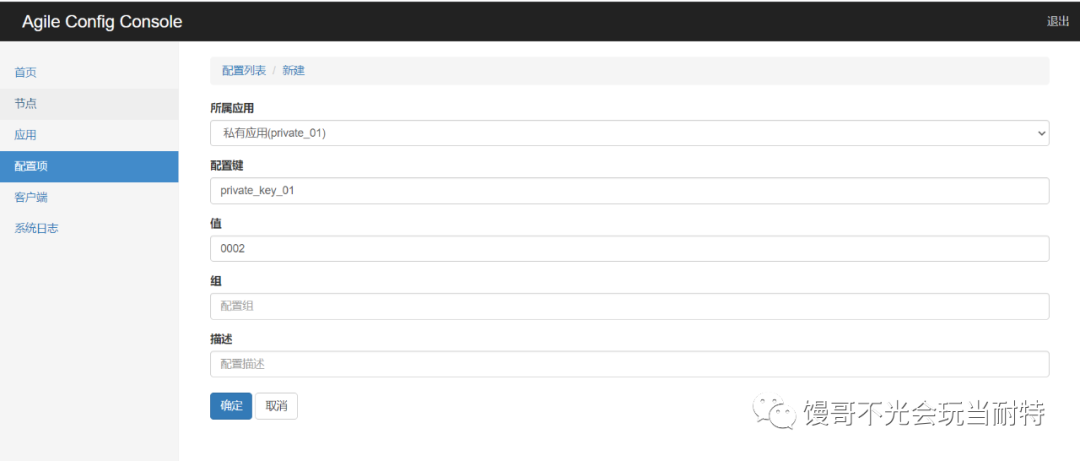The width and height of the screenshot is (1080, 461).
Task: Cancel with the 取消 button
Action: [x=276, y=406]
